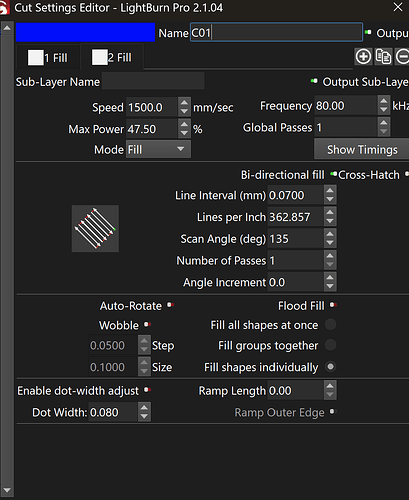Viewport: 409px width, 500px height.
Task: Click the Show Timings button
Action: (362, 149)
